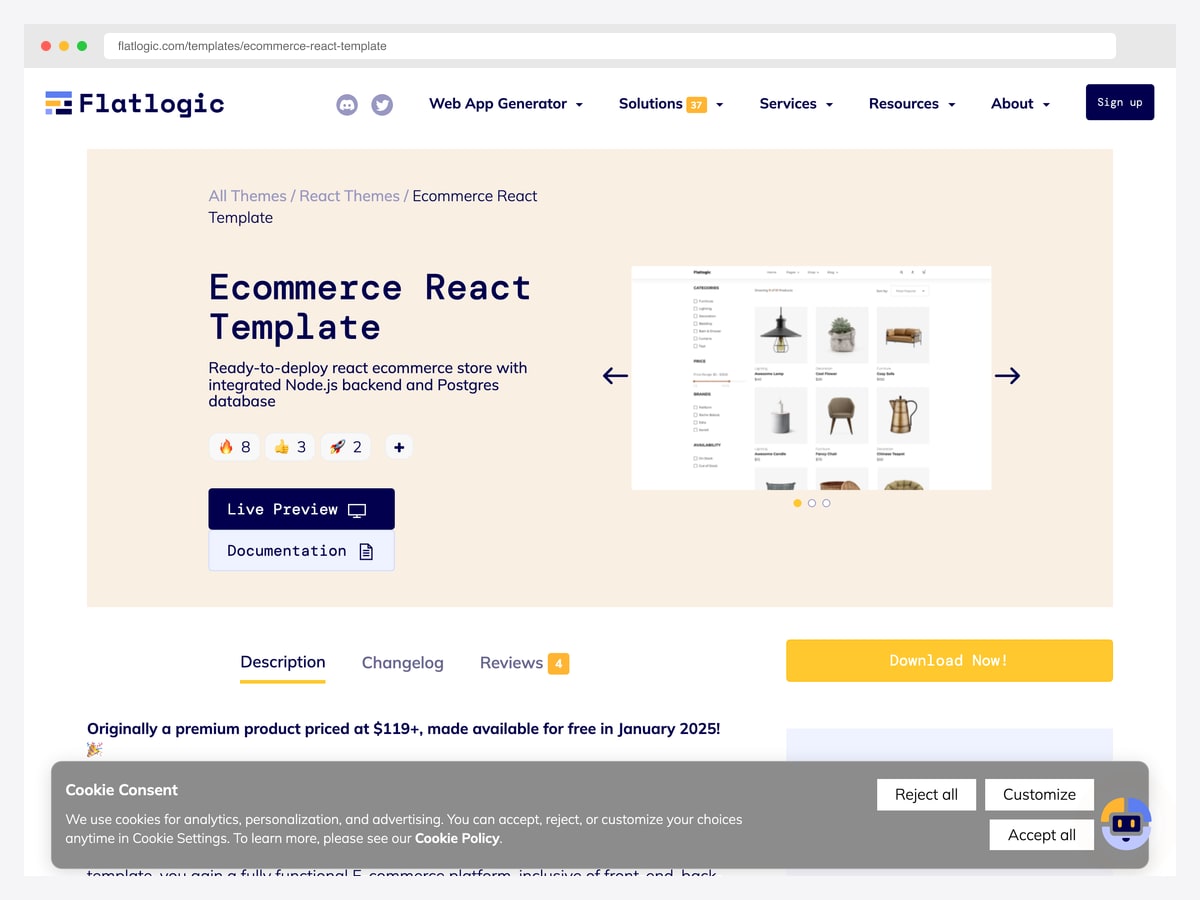Click the ecommerce template screenshot preview
Viewport: 1200px width, 900px height.
[x=811, y=378]
